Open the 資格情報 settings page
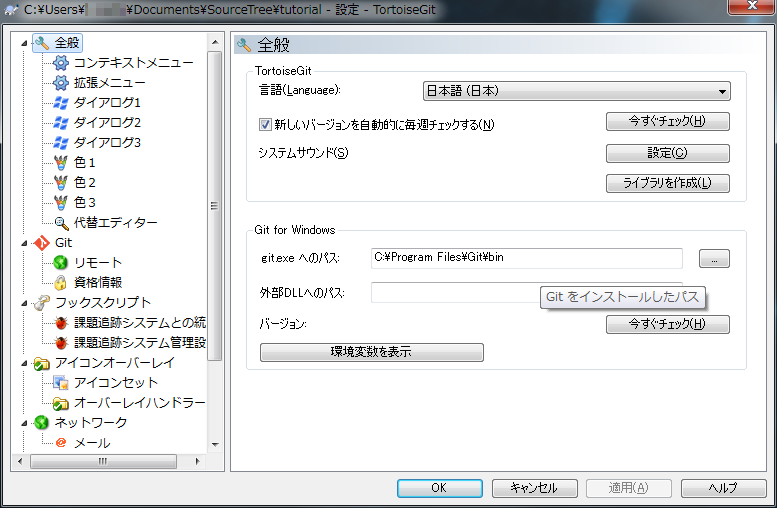 98,282
